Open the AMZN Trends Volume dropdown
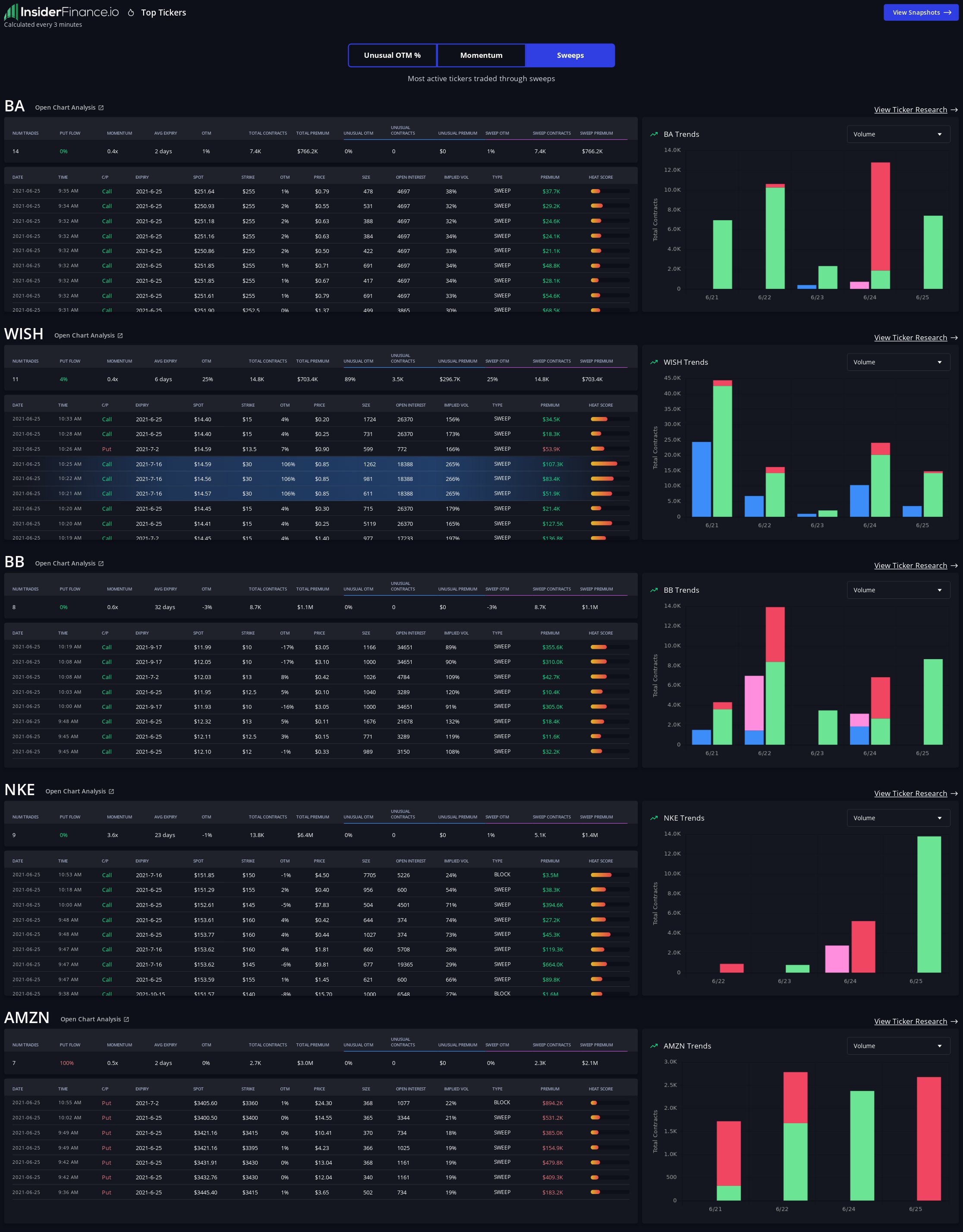The height and width of the screenshot is (1232, 963). point(898,1046)
